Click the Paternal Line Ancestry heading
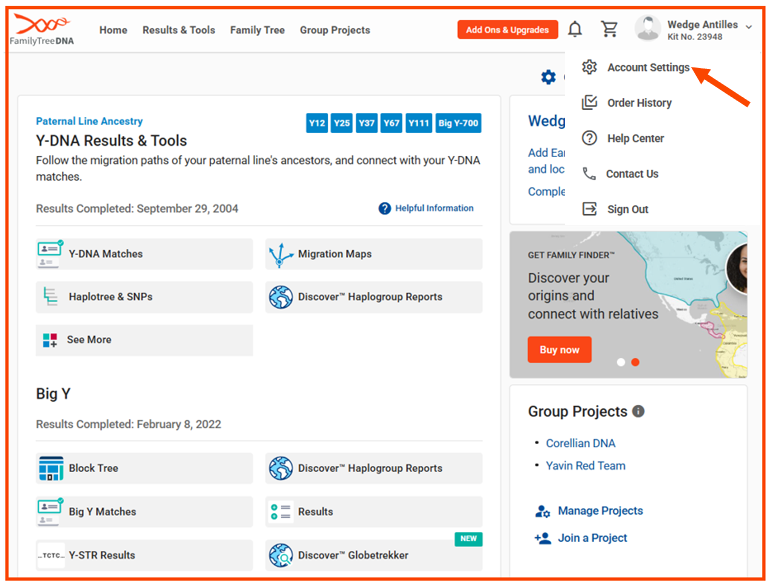This screenshot has height=587, width=772. 89,121
